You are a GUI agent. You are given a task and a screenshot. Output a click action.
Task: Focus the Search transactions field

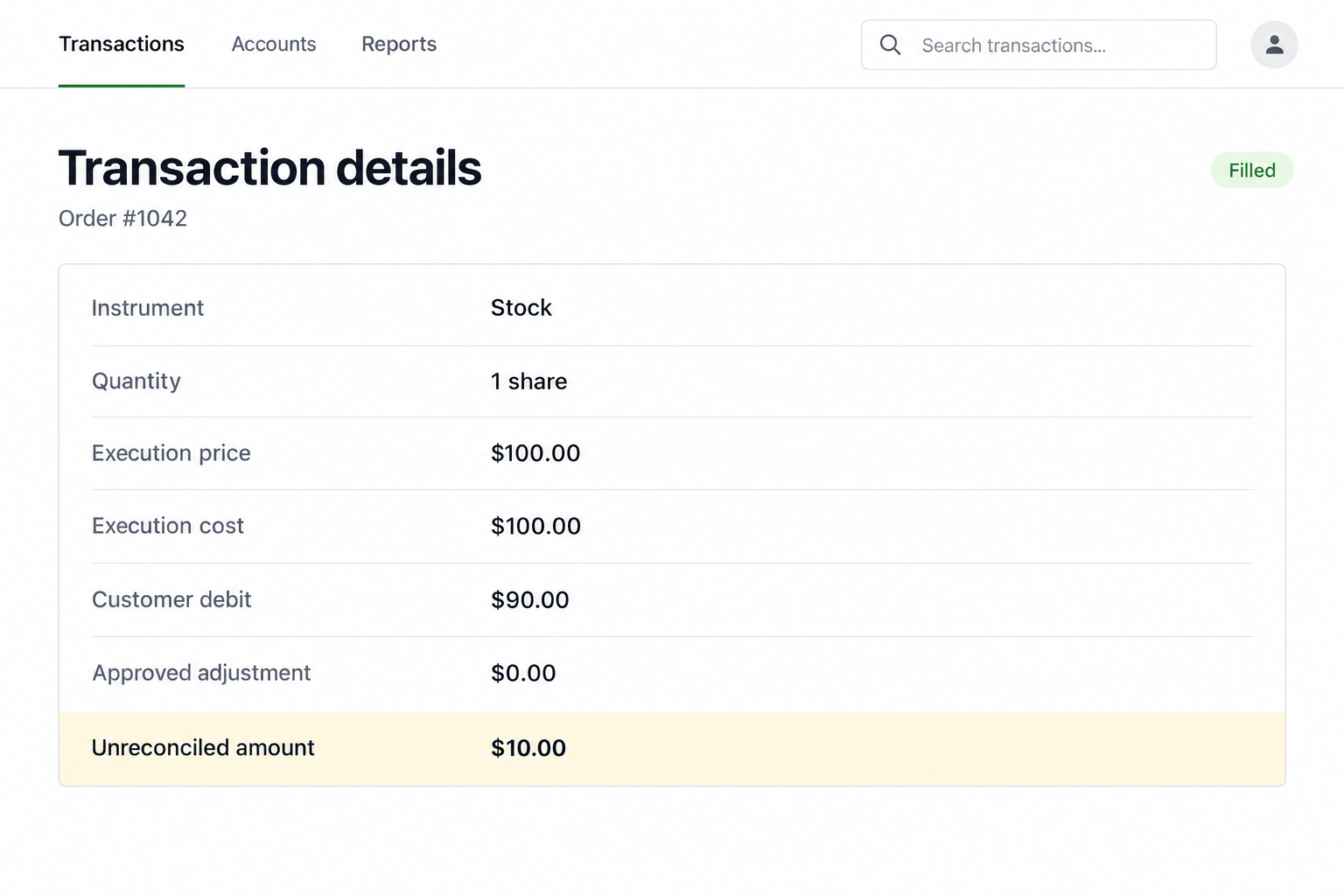1039,45
